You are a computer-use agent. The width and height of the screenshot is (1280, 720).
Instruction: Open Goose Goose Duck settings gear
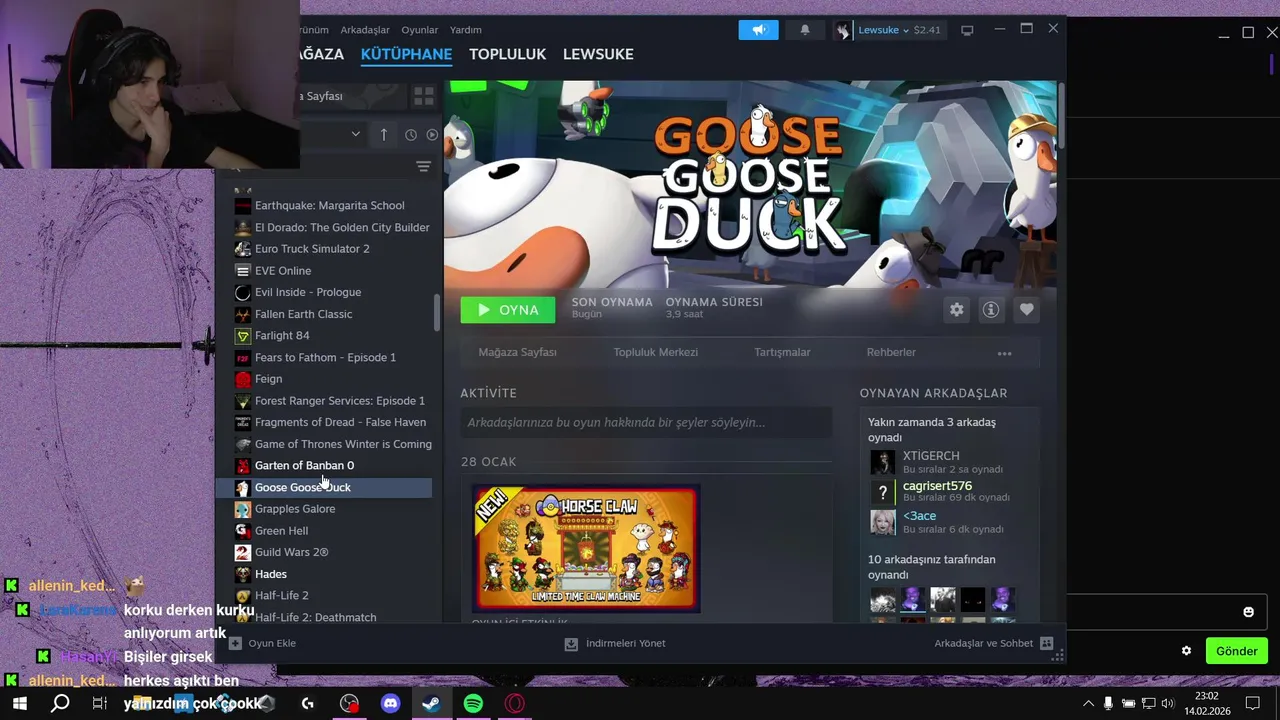957,310
